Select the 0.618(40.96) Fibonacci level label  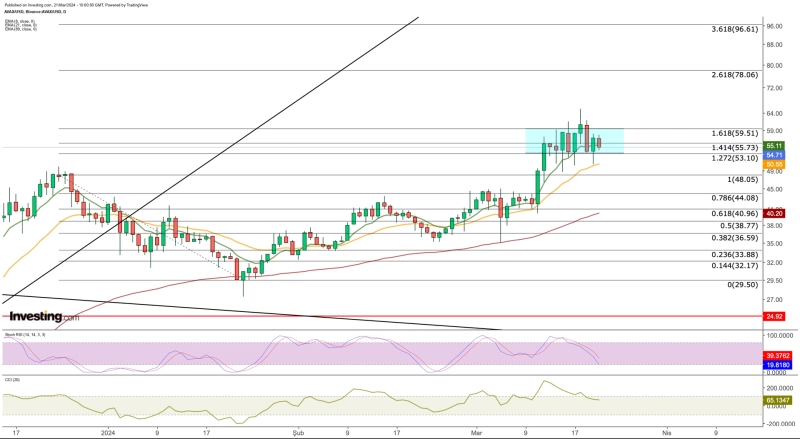[x=735, y=213]
